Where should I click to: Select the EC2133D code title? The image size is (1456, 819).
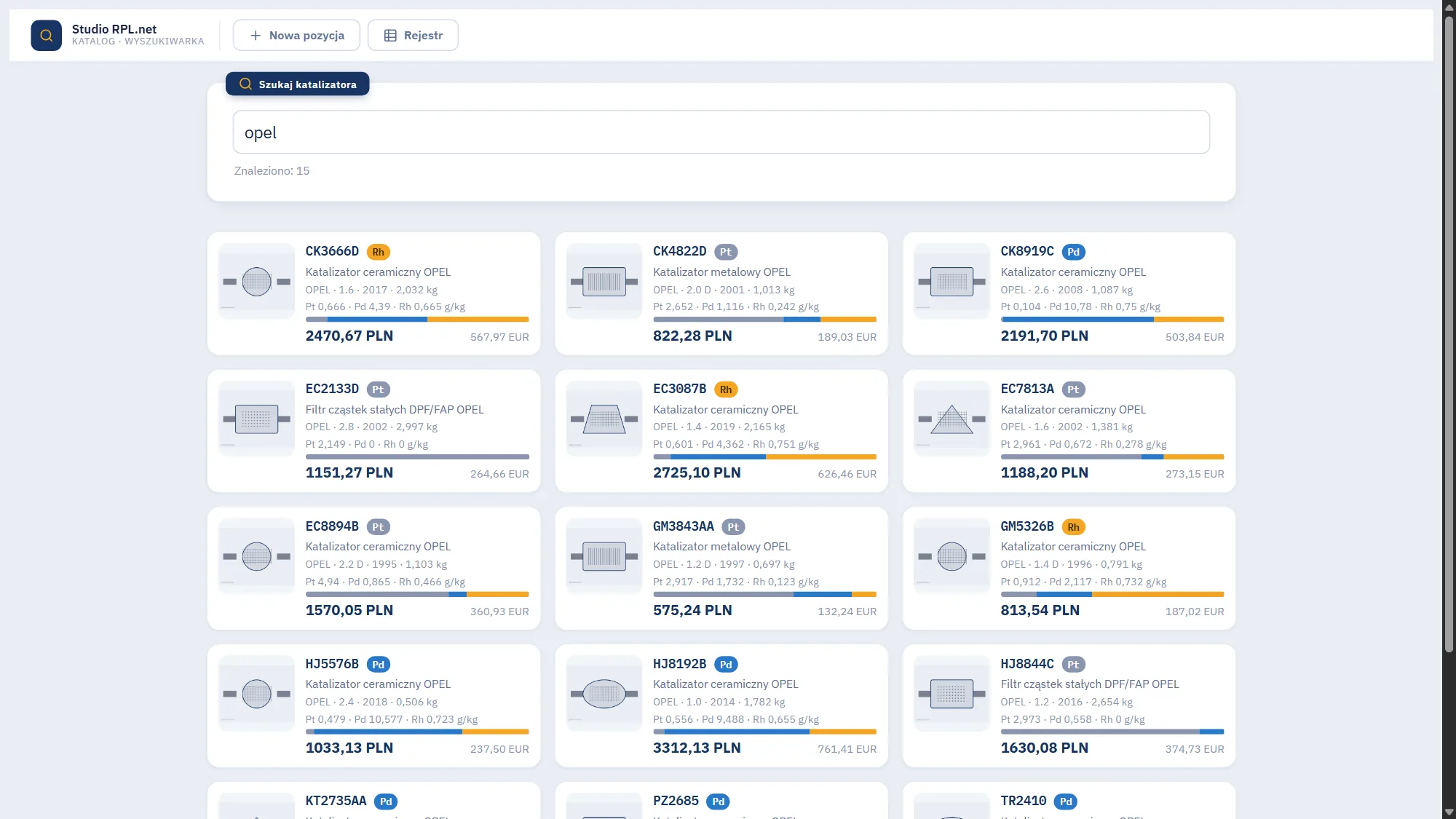pos(332,389)
